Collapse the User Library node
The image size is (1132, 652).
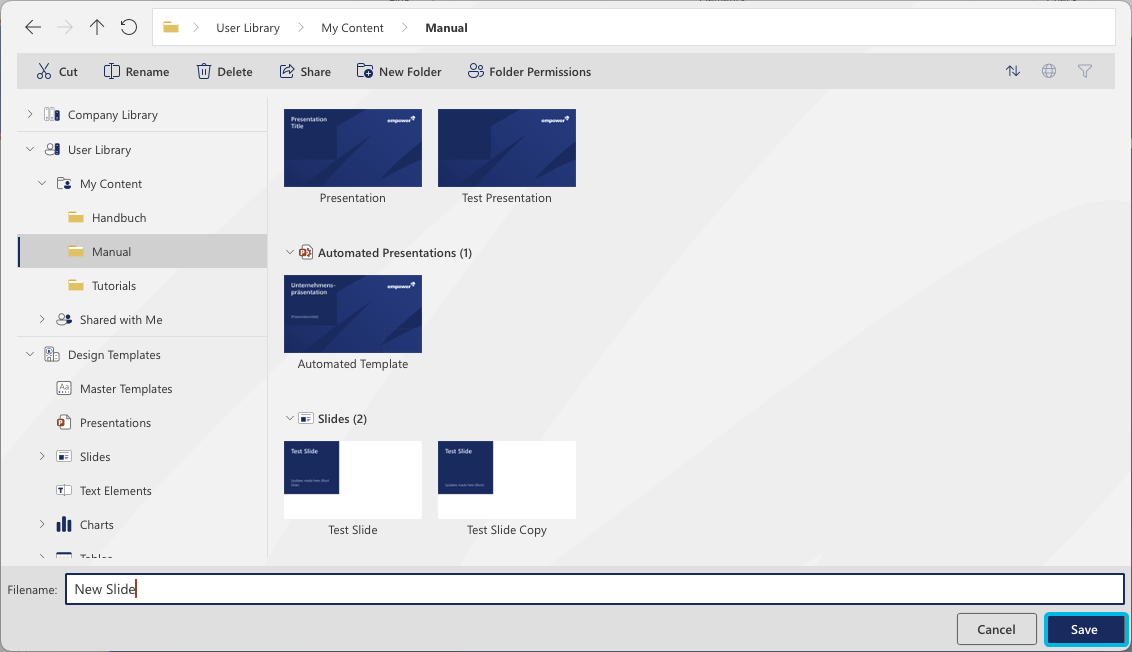[x=30, y=149]
